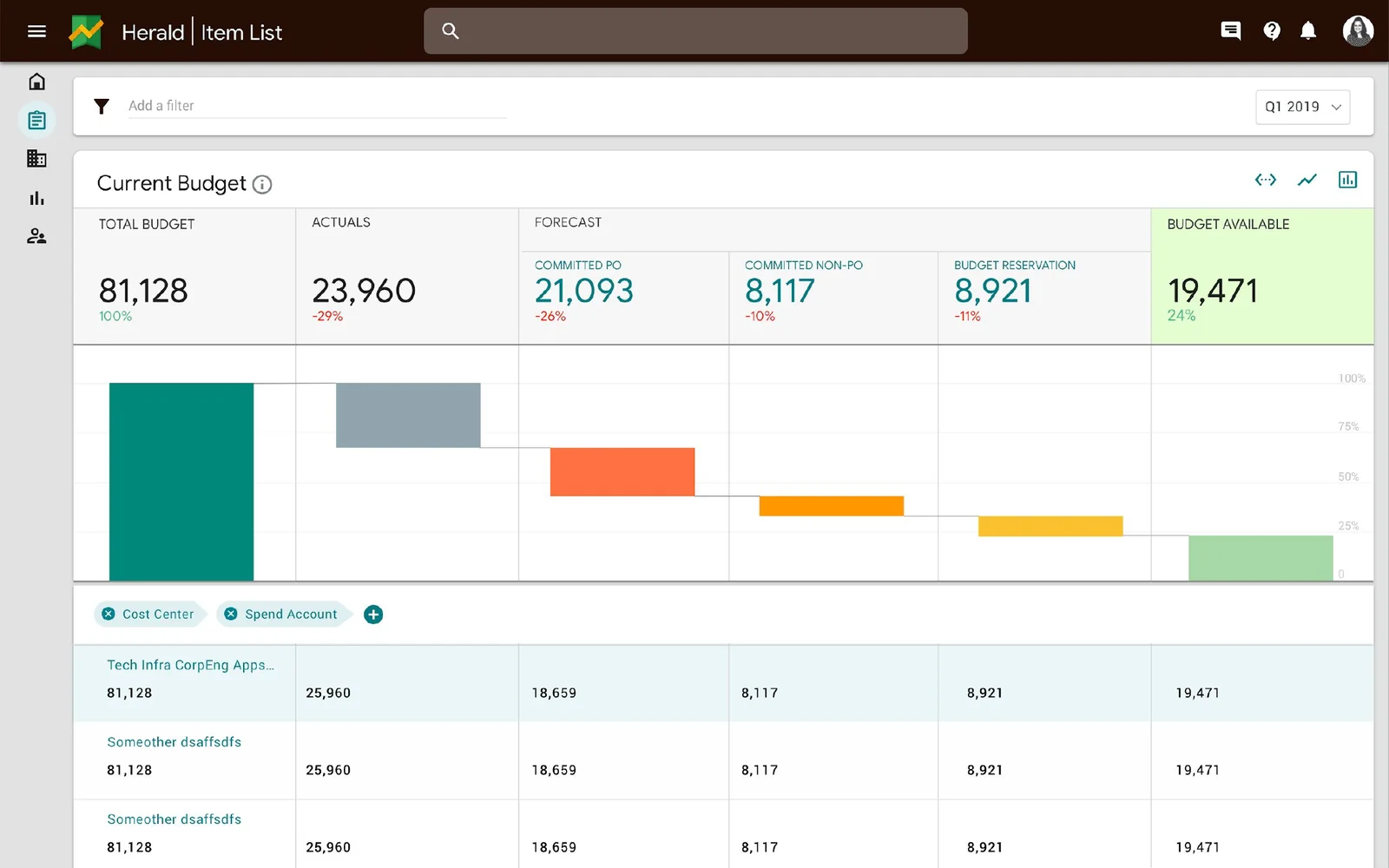Open the messages chat icon
1389x868 pixels.
(1230, 31)
